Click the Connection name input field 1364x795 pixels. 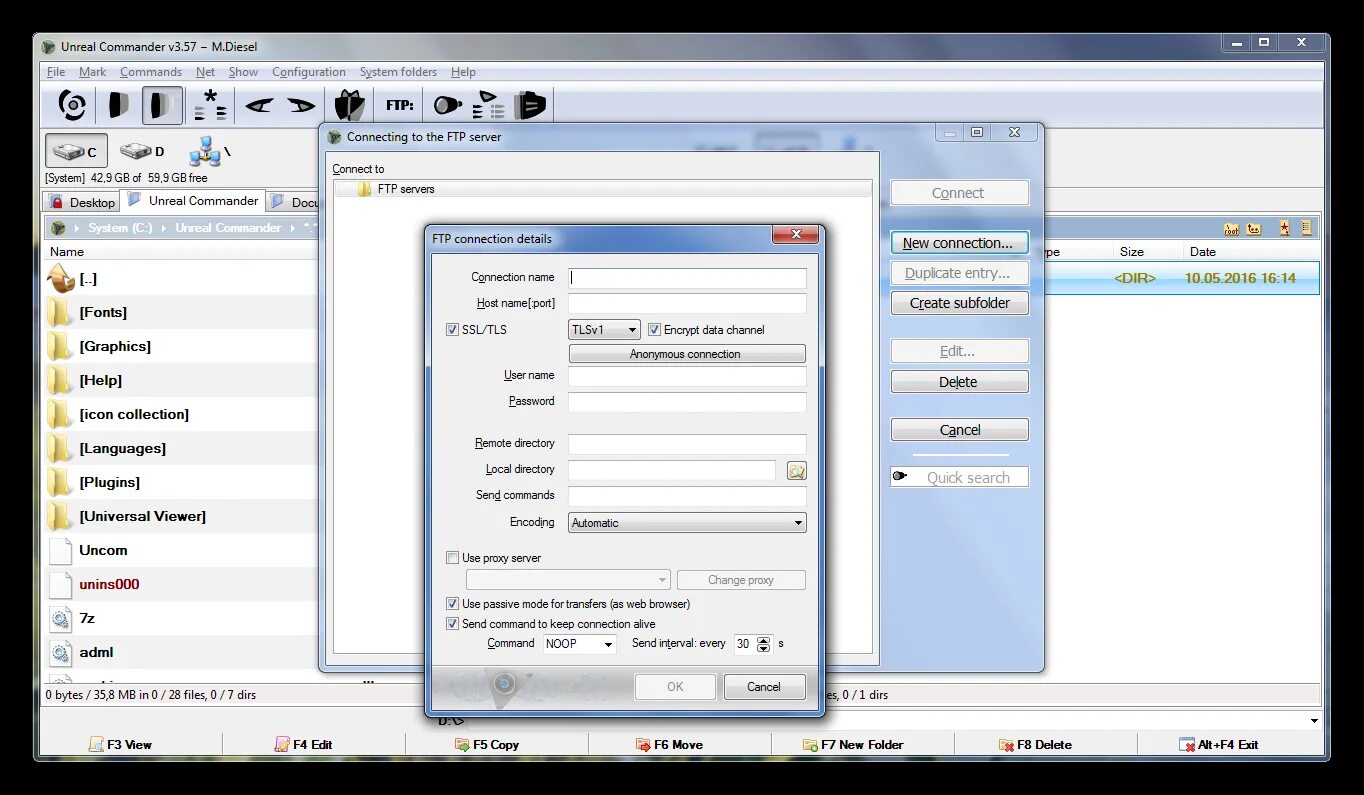(x=687, y=278)
